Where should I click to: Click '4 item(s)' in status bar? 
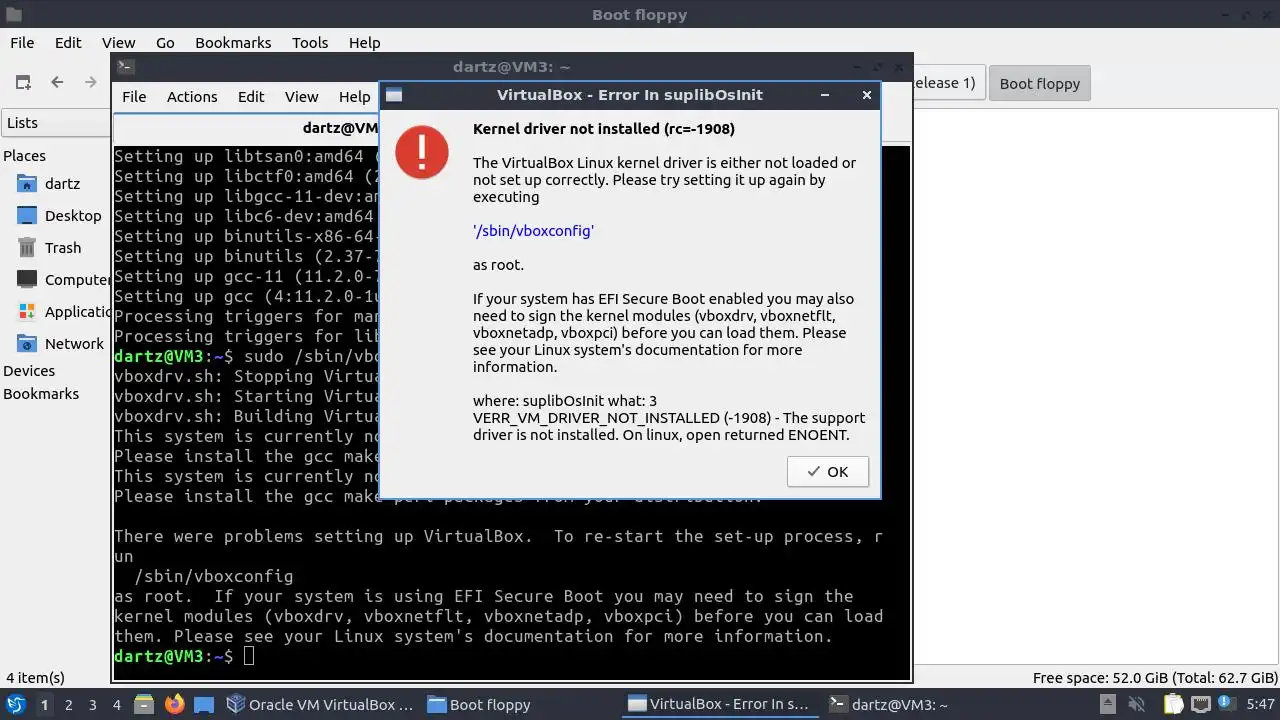point(35,678)
